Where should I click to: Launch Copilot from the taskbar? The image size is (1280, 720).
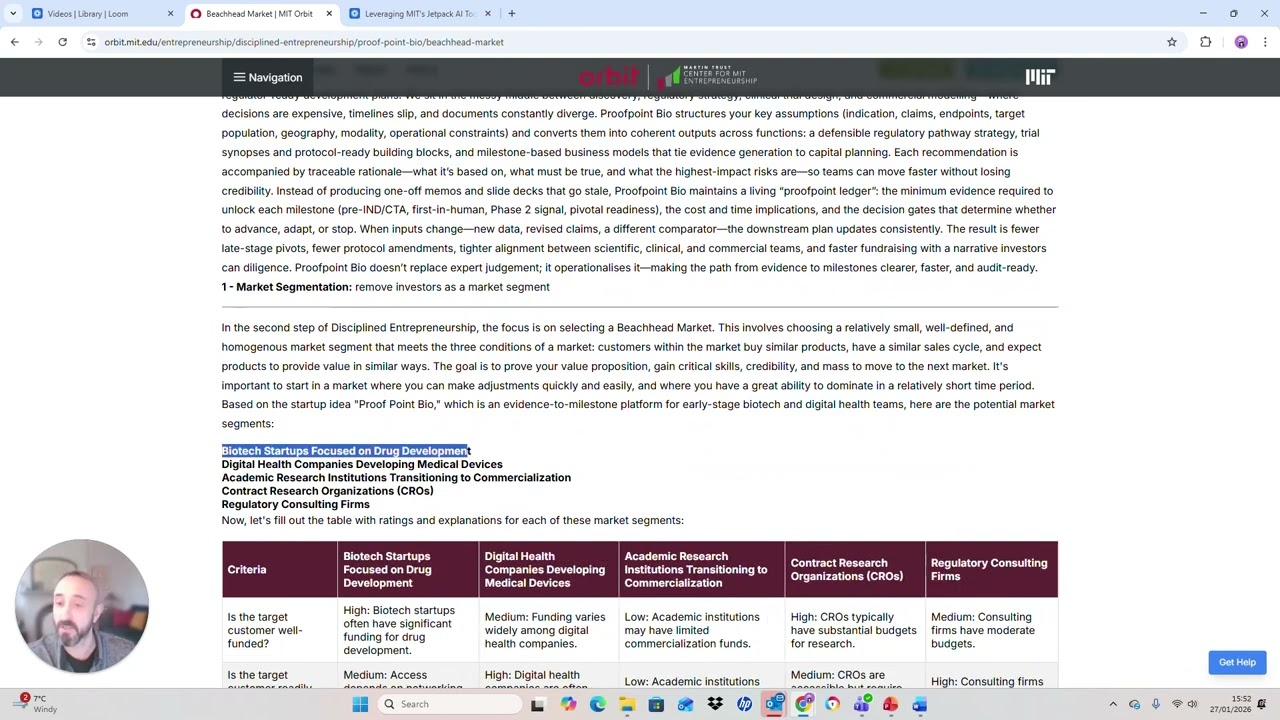pyautogui.click(x=568, y=704)
